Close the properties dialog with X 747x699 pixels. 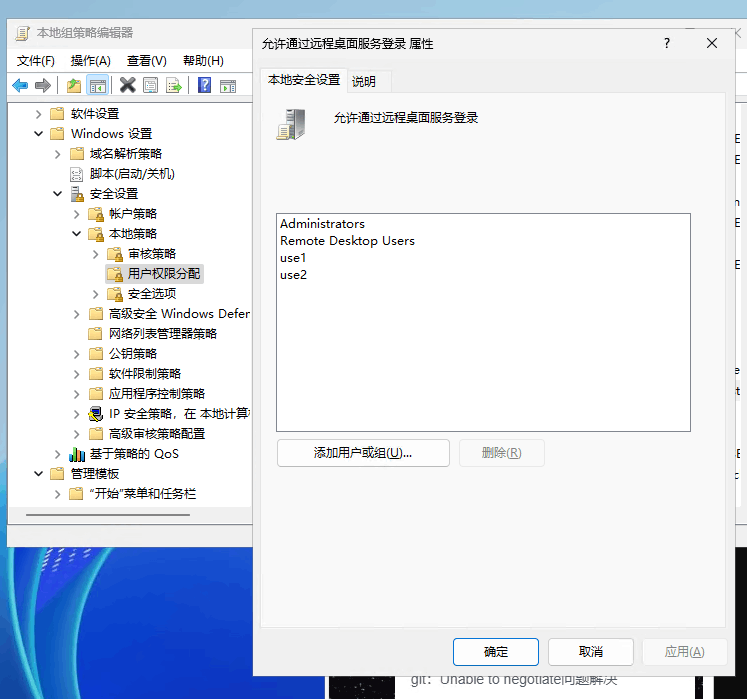coord(712,43)
